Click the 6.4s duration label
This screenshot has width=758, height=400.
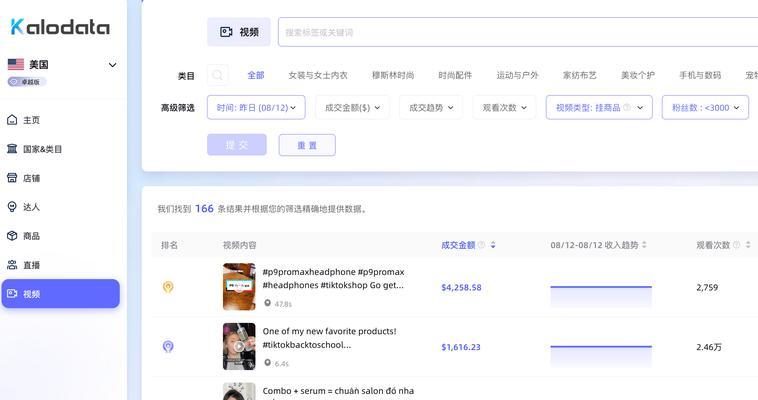coord(281,363)
